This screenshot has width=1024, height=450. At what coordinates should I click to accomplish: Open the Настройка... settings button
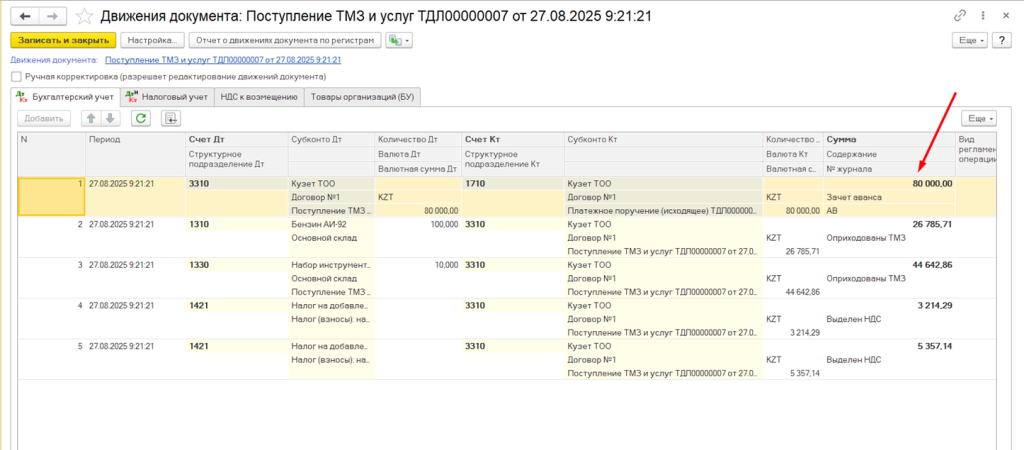pyautogui.click(x=152, y=40)
